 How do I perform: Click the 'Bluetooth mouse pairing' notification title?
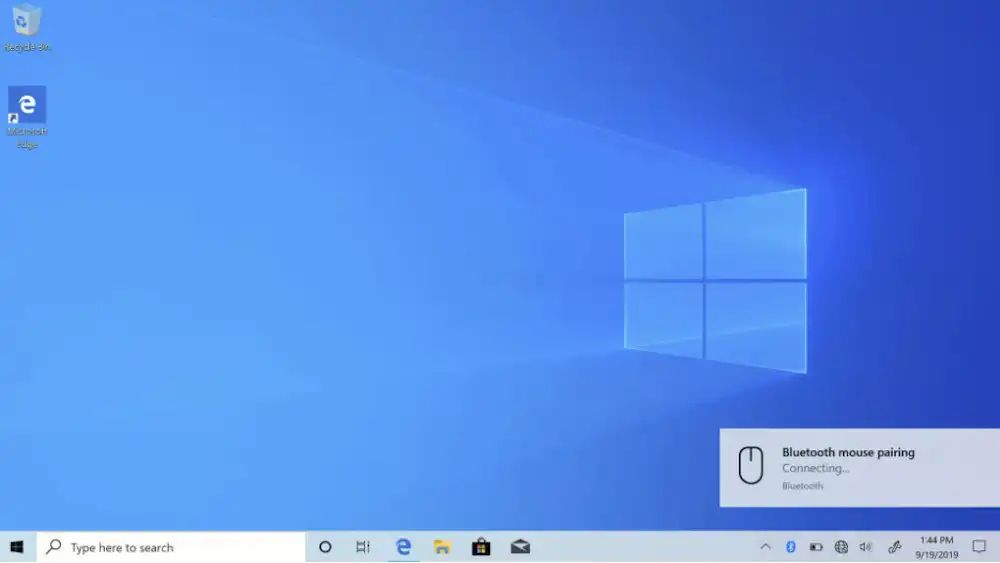(848, 452)
